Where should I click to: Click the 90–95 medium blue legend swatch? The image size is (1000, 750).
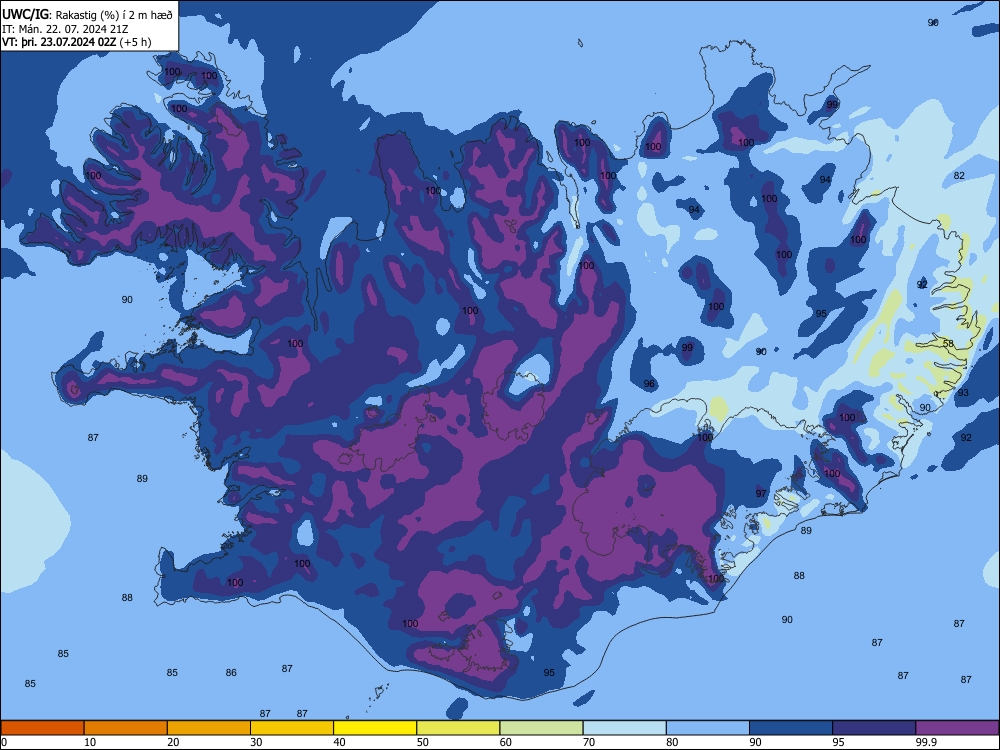point(791,728)
